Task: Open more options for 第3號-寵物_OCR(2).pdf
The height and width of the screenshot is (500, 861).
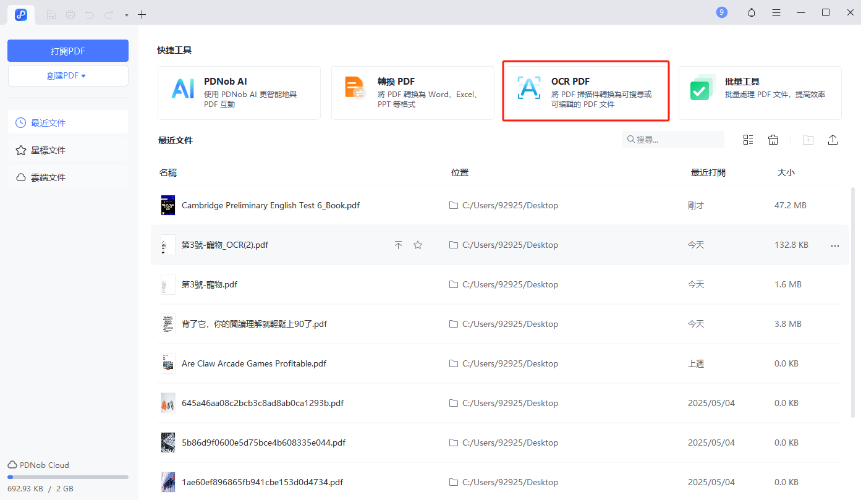Action: [835, 245]
